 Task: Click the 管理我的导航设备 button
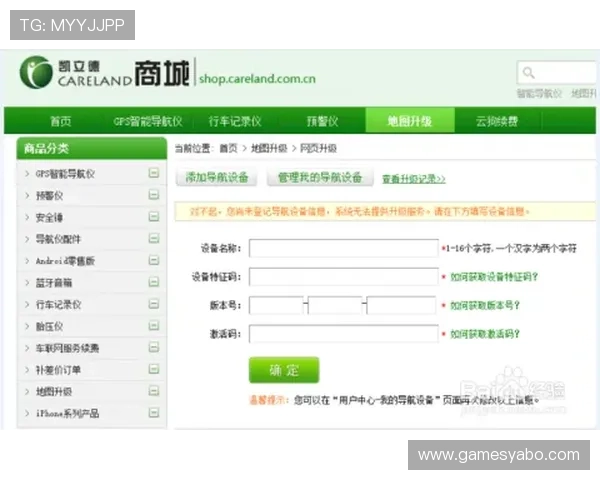(320, 177)
